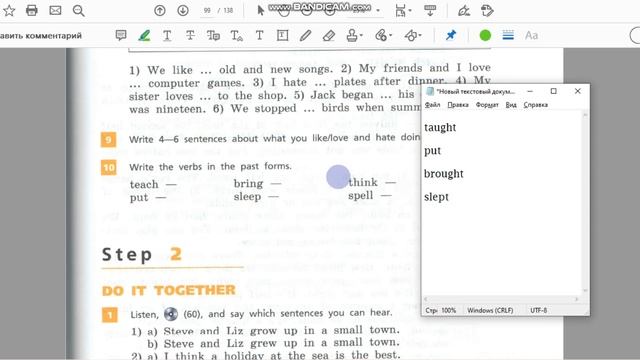Open the Формат menu in Notepad

point(487,105)
